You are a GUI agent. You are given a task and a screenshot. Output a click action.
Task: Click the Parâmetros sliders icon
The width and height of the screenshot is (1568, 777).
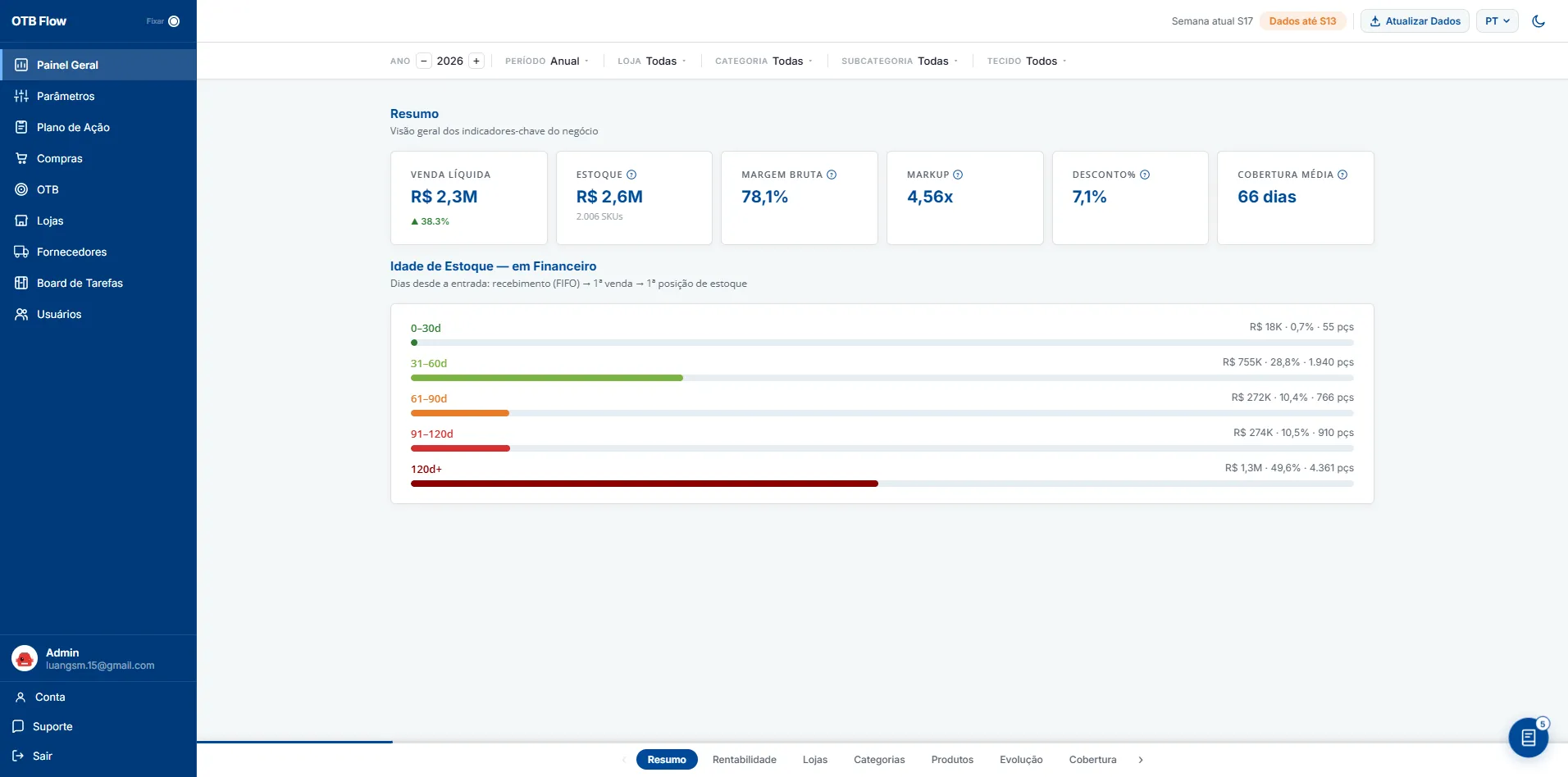(x=21, y=96)
